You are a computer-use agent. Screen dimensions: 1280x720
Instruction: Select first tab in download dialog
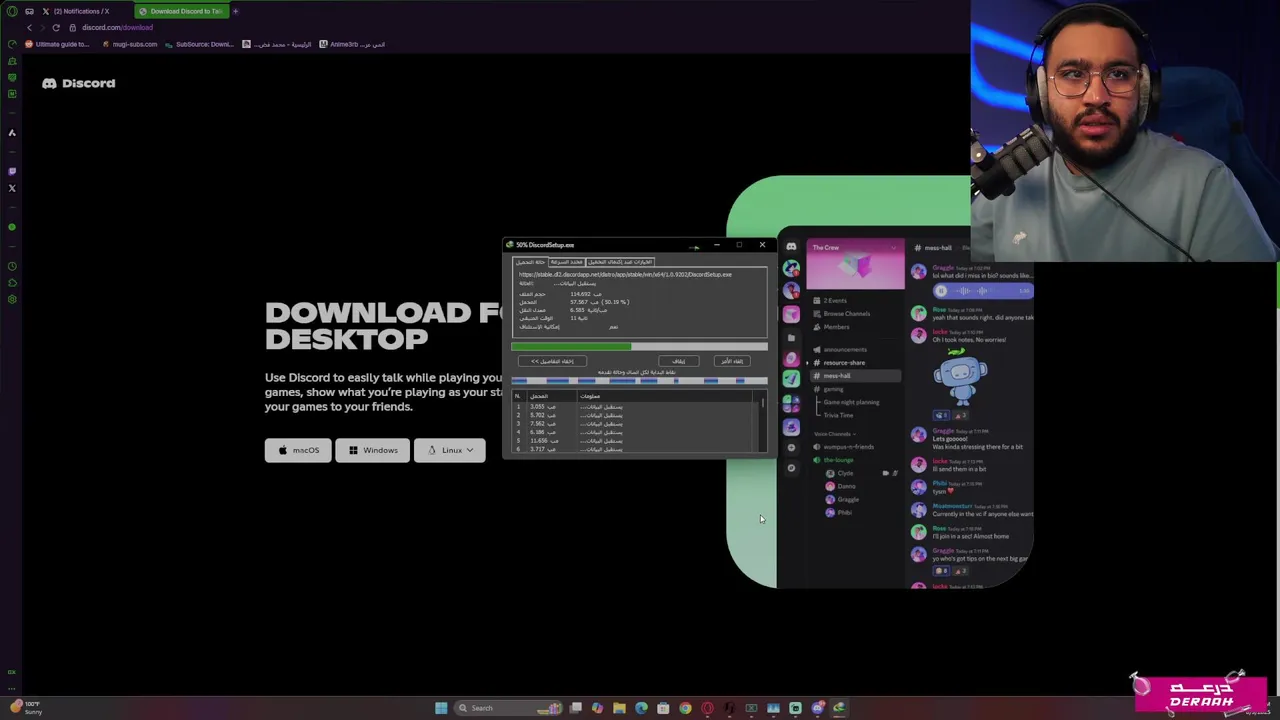531,262
